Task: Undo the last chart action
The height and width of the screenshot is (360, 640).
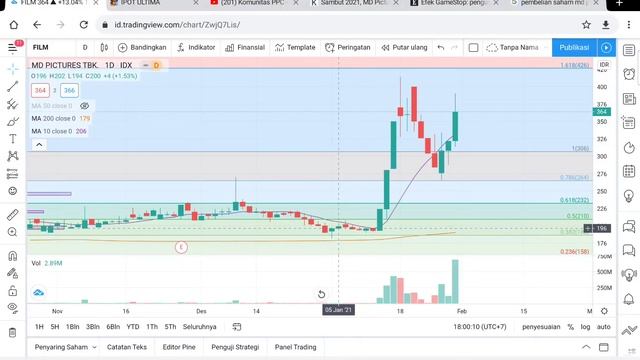Action: coord(441,48)
